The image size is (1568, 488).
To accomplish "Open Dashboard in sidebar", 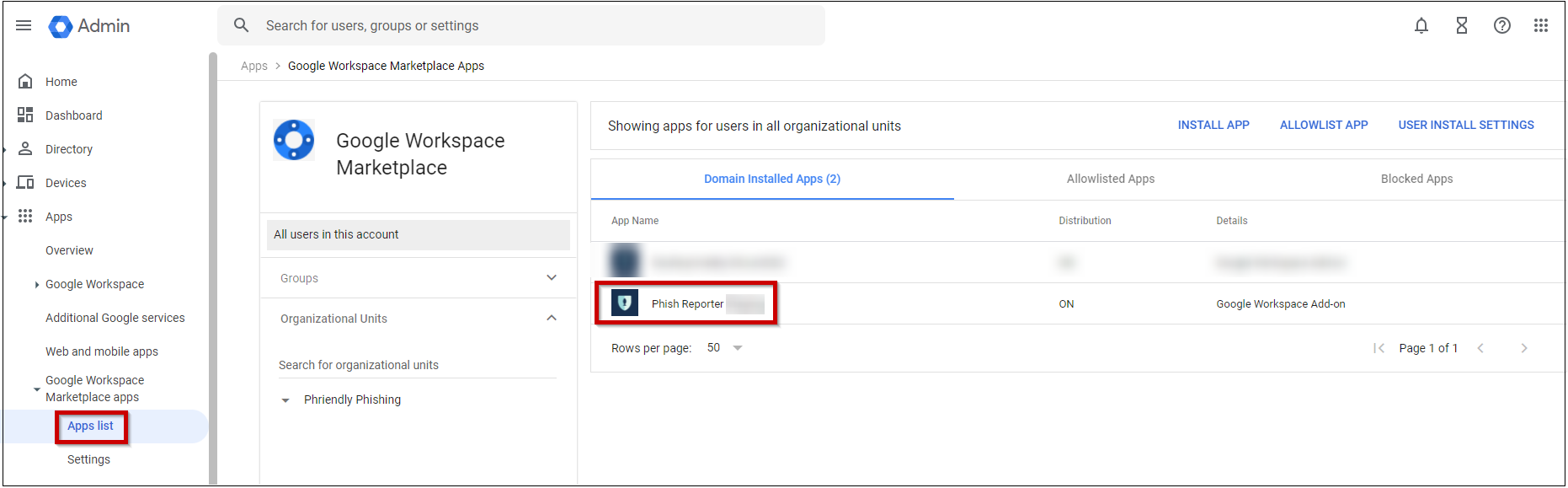I will [x=74, y=115].
